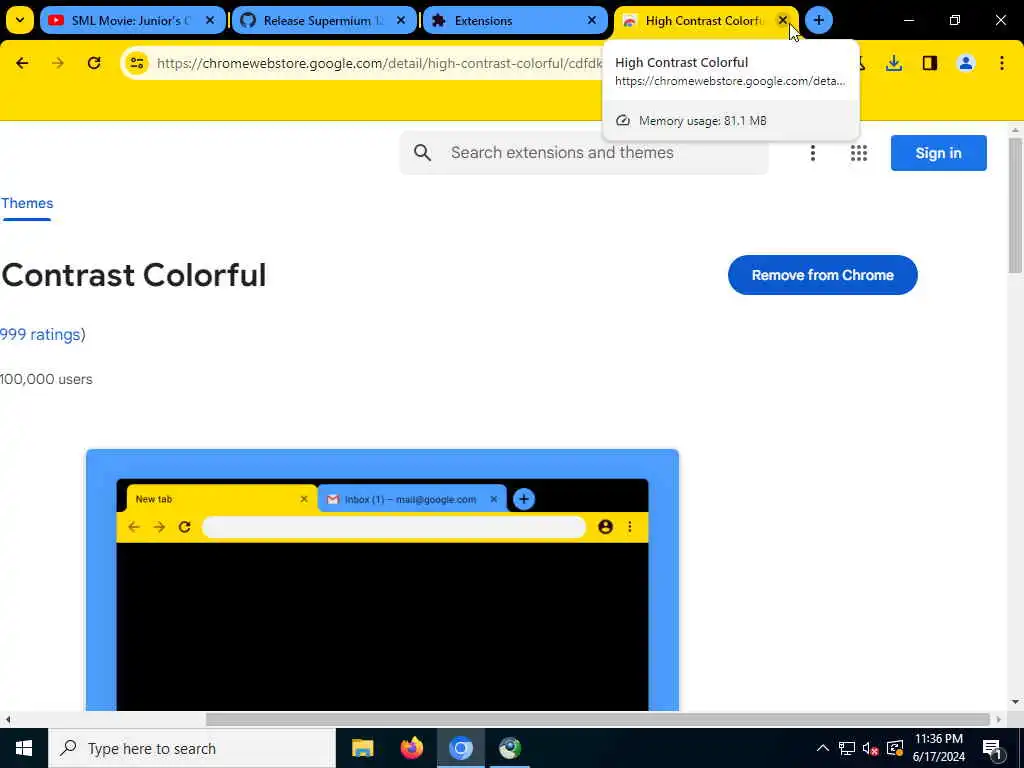Click Memory usage: 81.1 MB in tab tooltip
The width and height of the screenshot is (1024, 768).
tap(703, 121)
